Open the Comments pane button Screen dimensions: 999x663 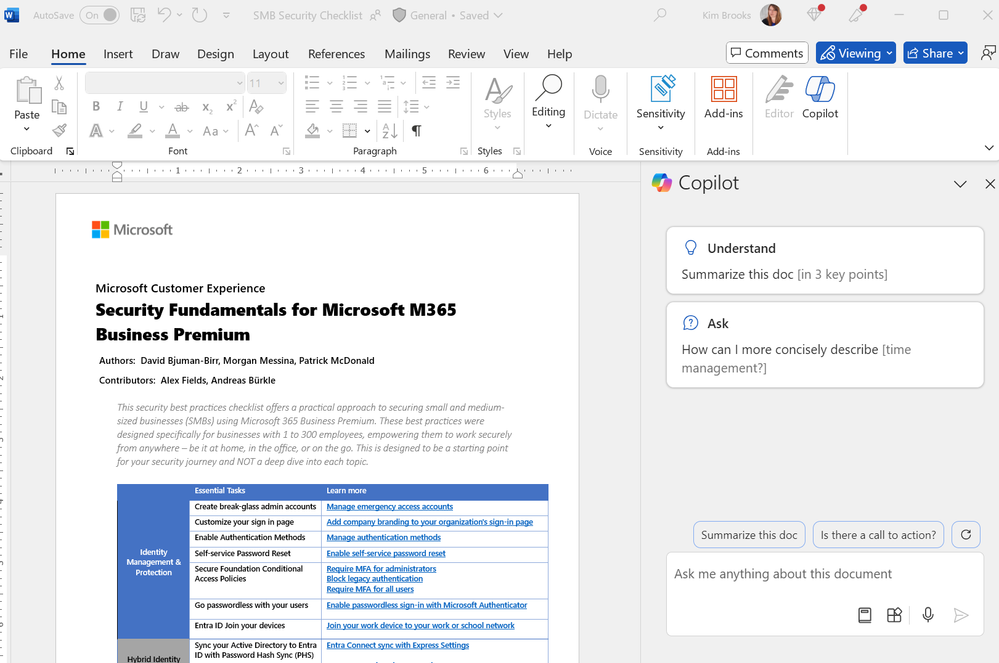pyautogui.click(x=767, y=53)
